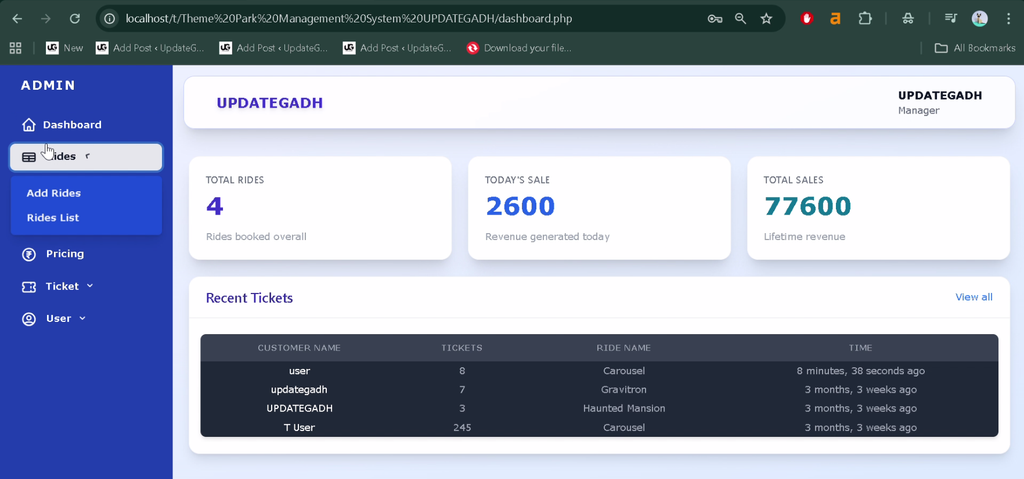Click the orange 'a' extension icon

coord(835,19)
